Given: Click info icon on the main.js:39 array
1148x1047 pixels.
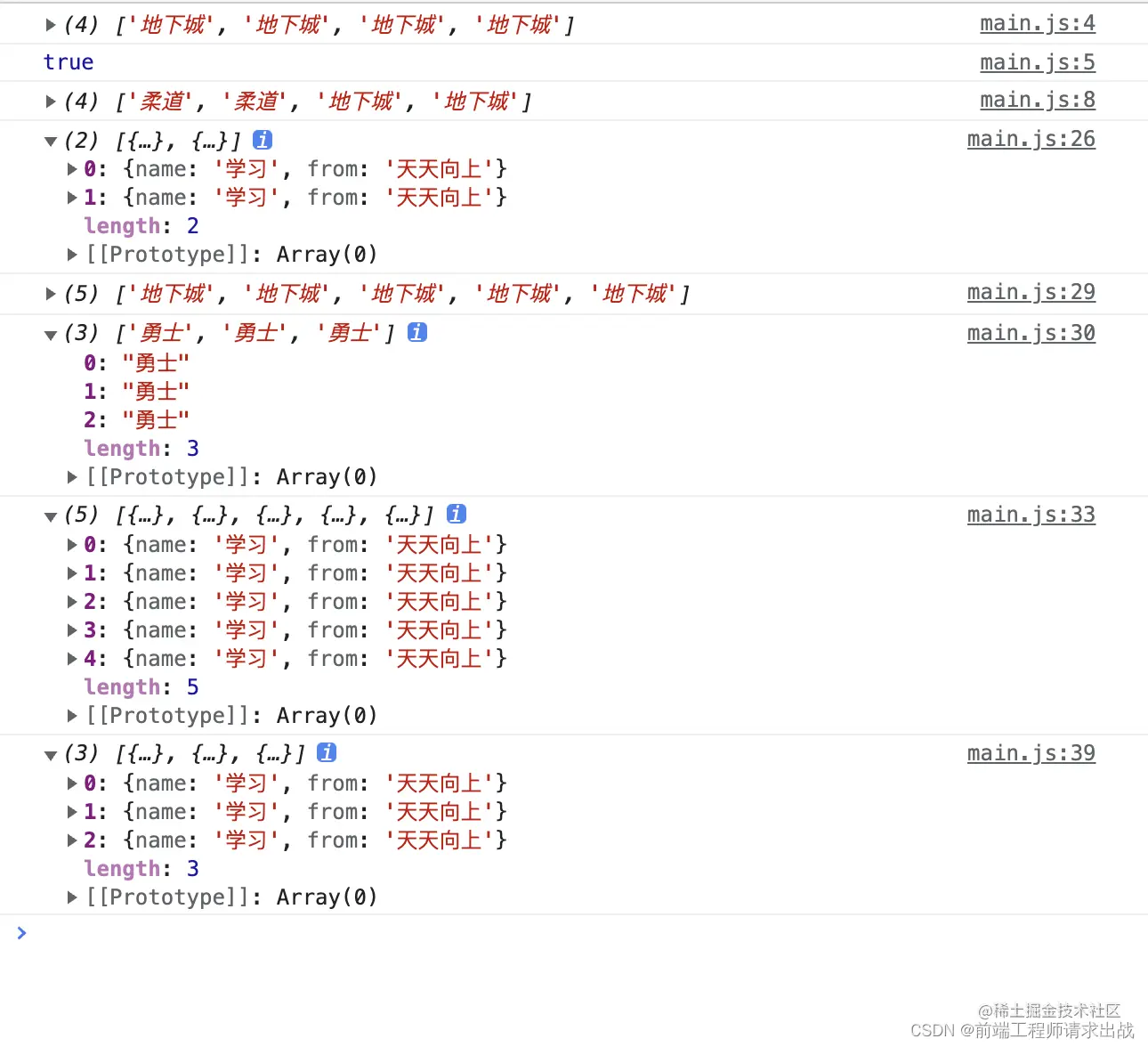Looking at the screenshot, I should coord(327,752).
